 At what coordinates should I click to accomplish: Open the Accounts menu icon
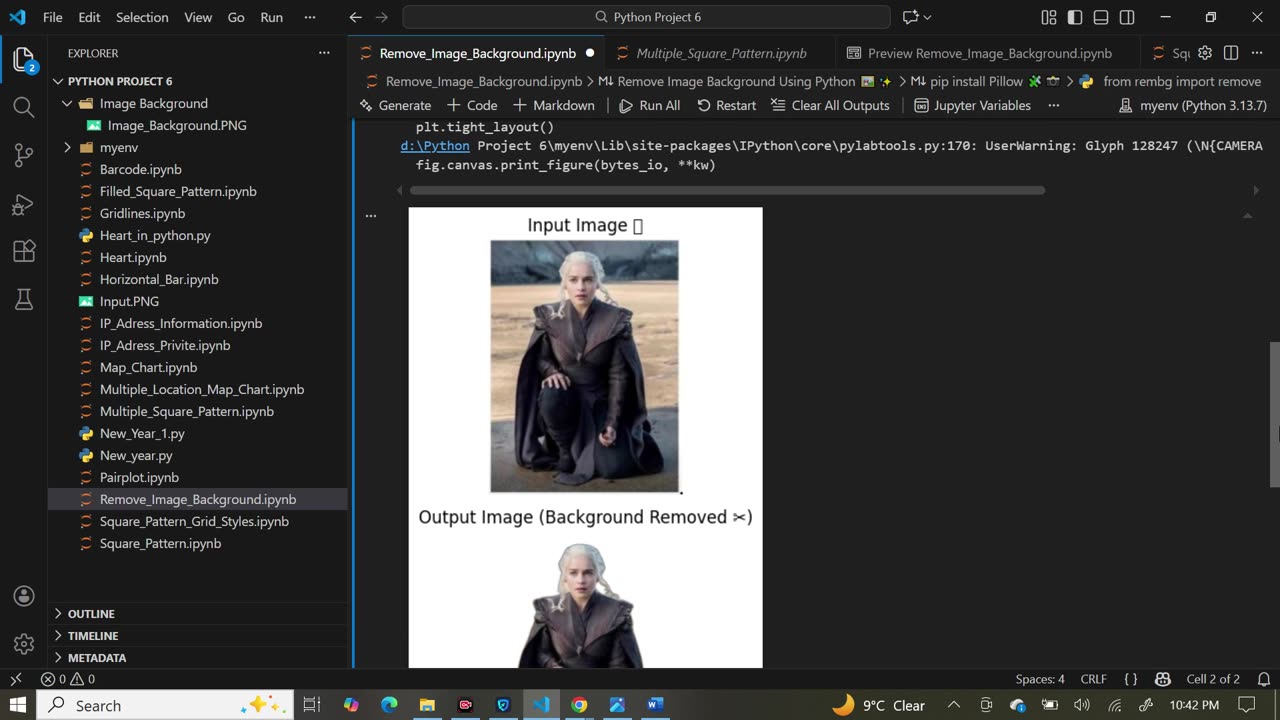(x=24, y=596)
